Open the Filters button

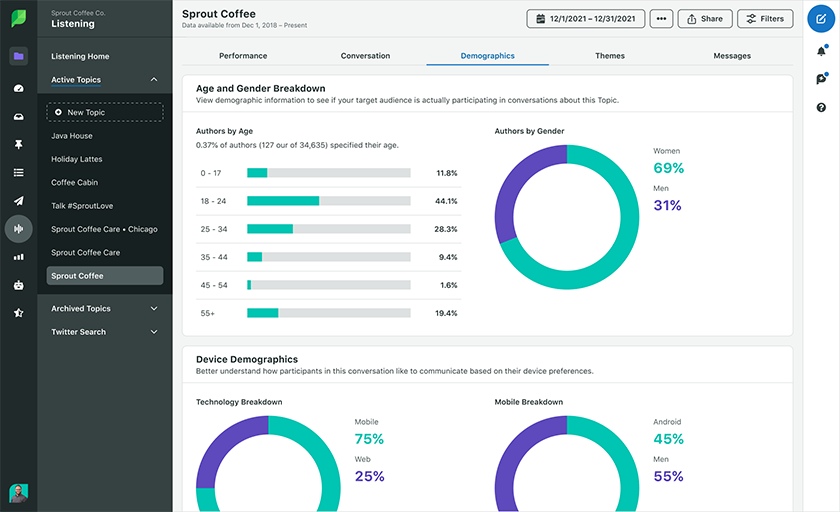pos(765,19)
